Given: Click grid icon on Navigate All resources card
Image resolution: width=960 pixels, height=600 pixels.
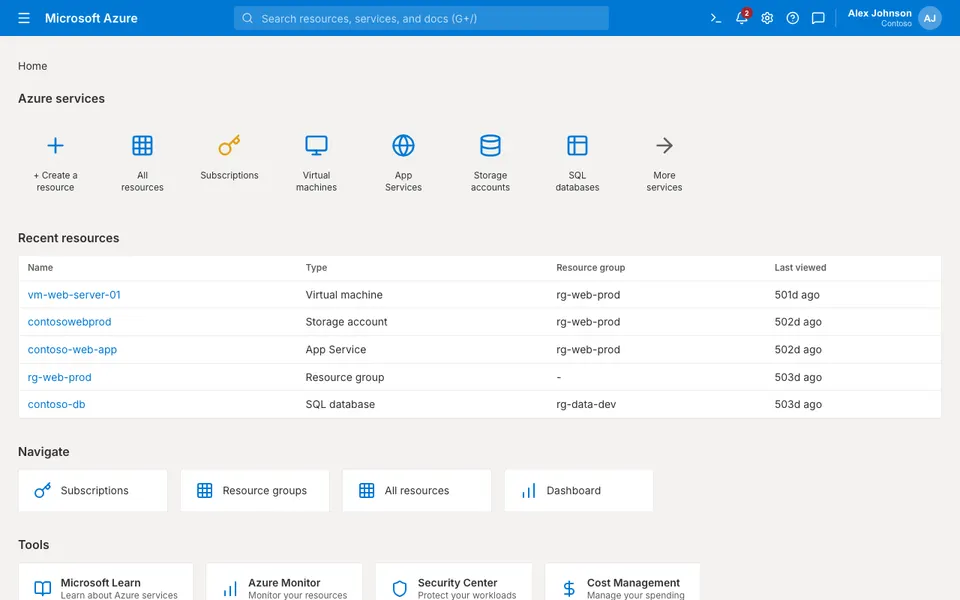Looking at the screenshot, I should click(367, 490).
